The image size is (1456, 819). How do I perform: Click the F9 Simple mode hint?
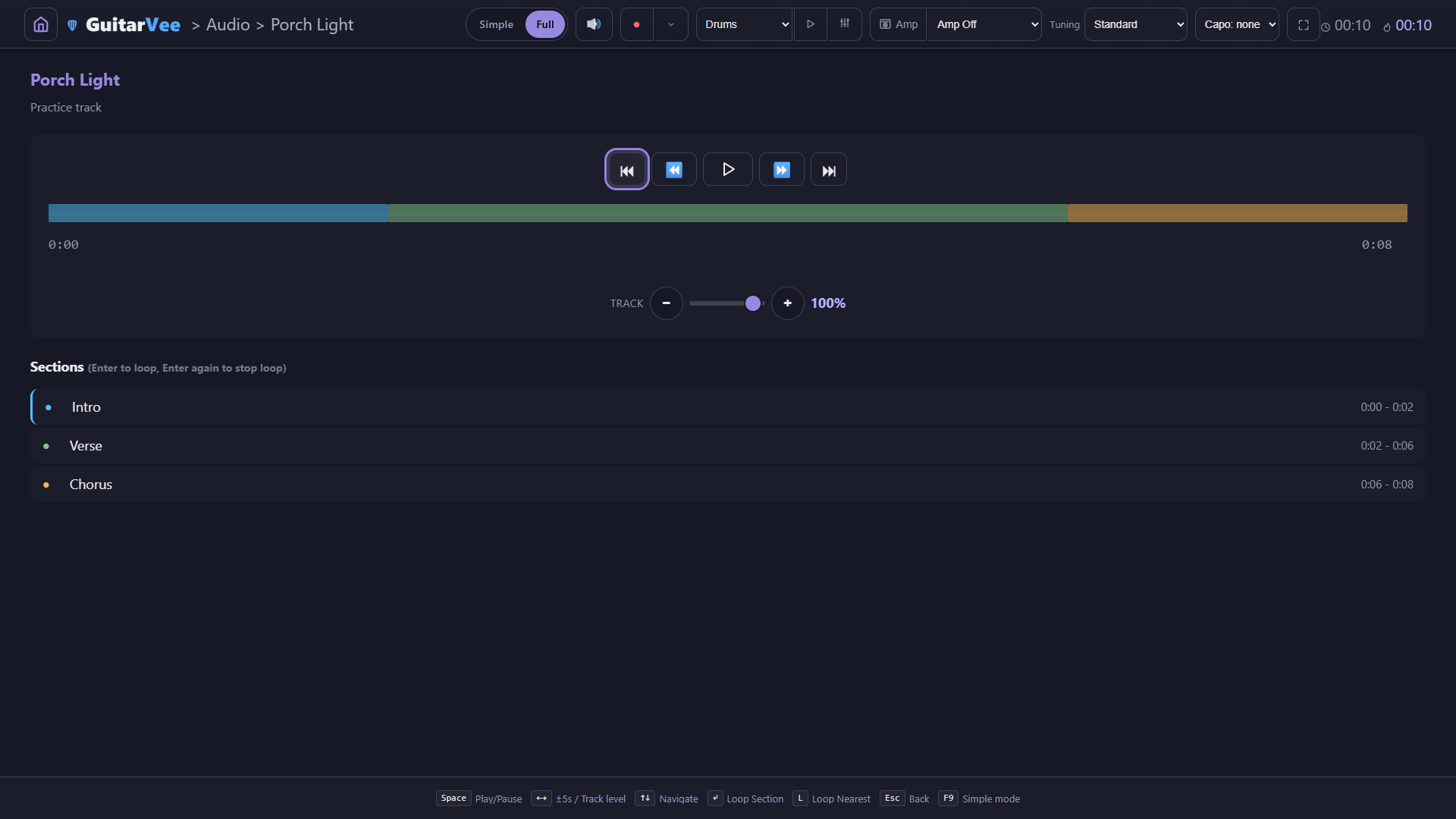(x=979, y=799)
